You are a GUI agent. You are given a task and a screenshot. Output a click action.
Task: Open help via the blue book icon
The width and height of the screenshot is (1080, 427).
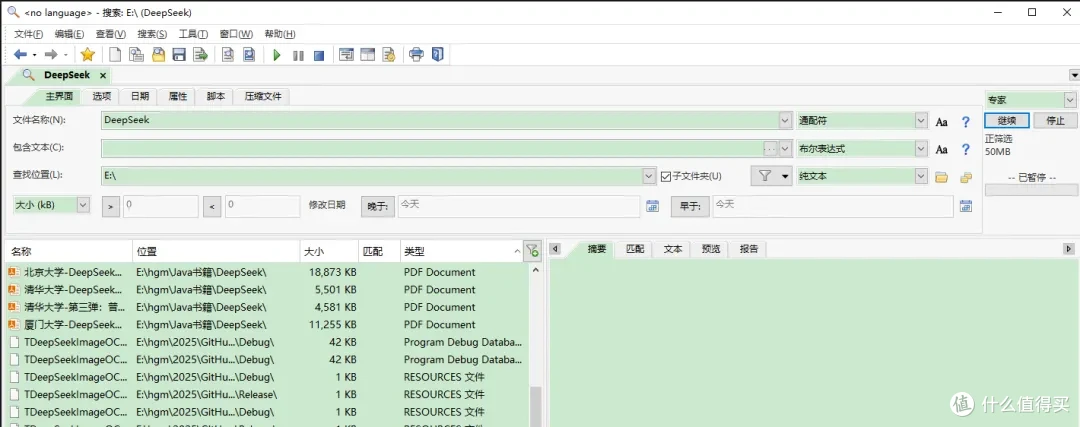click(x=437, y=55)
